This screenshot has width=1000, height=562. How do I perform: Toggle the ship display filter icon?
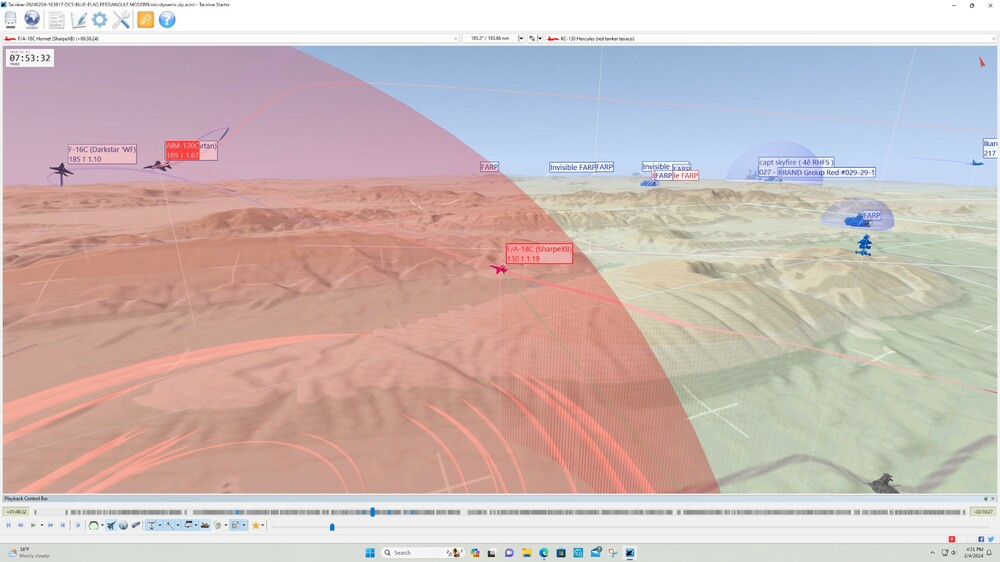pos(205,525)
